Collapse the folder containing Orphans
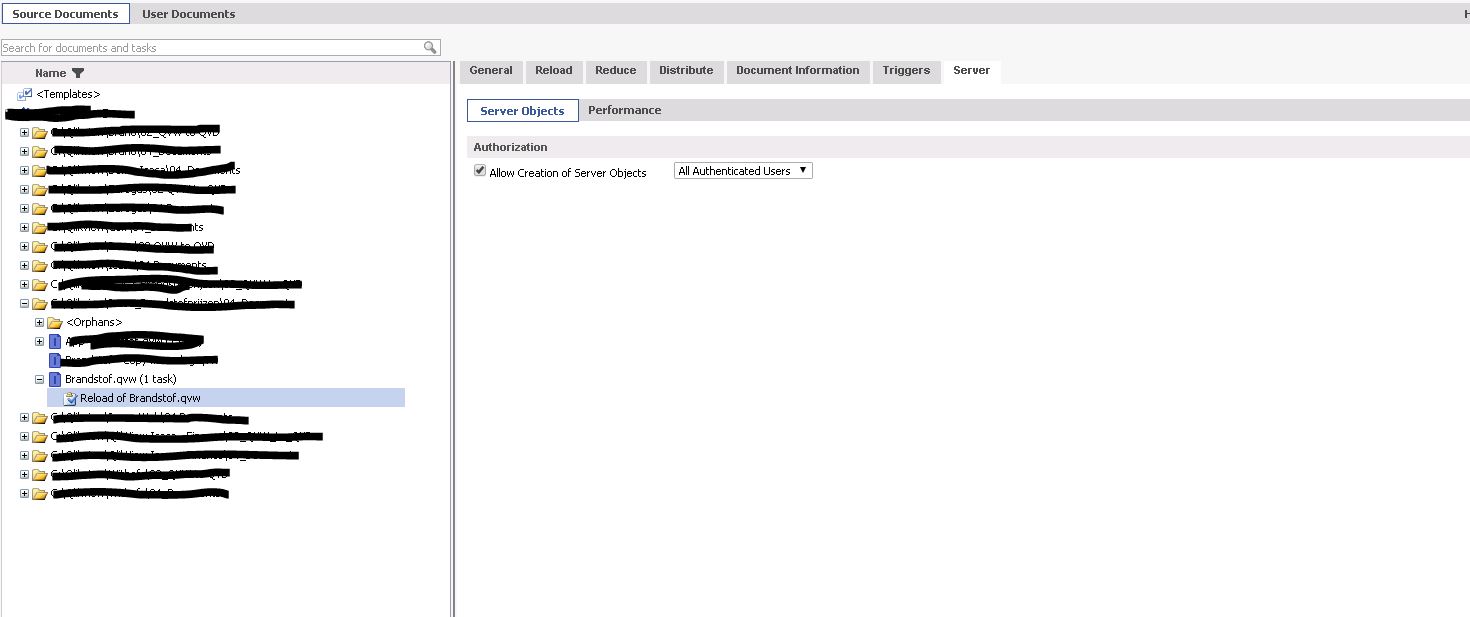Screen dimensions: 1470x617 point(25,304)
